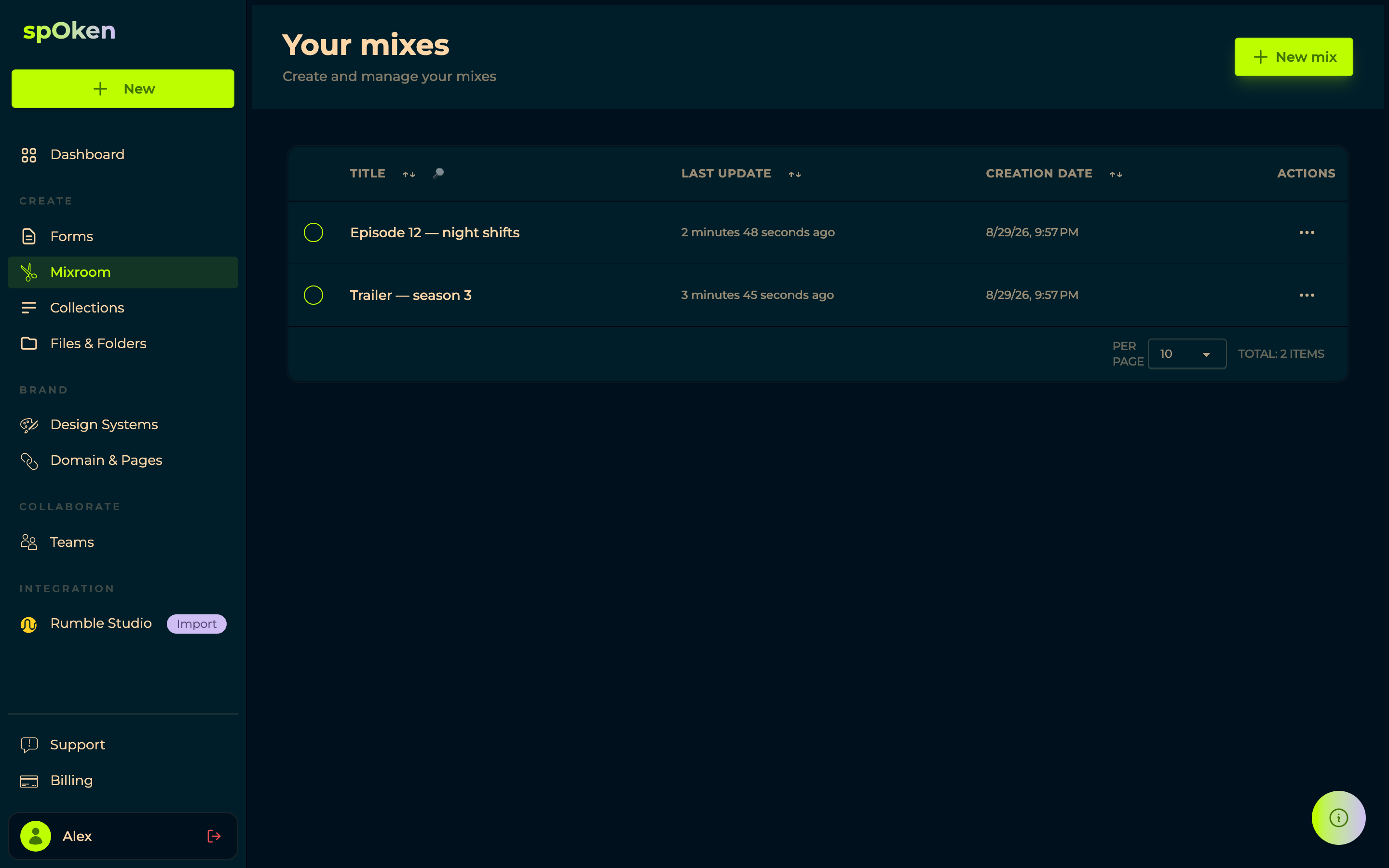
Task: Click "TOTAL: 2 ITEMS" text
Action: click(1280, 353)
